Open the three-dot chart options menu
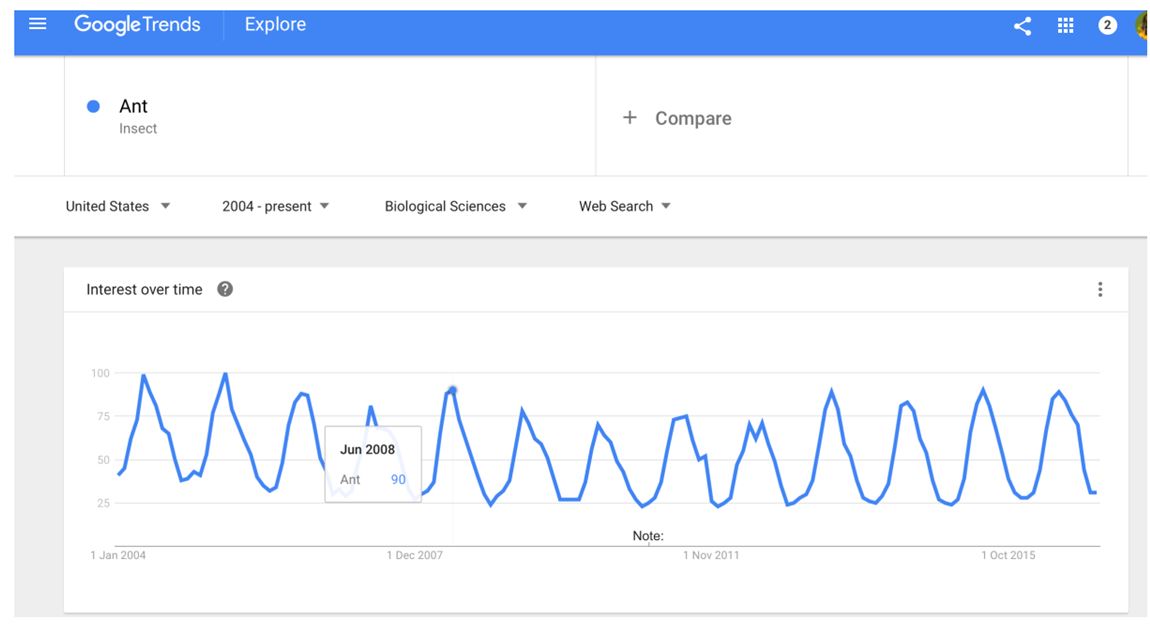Viewport: 1150px width, 627px height. tap(1099, 290)
